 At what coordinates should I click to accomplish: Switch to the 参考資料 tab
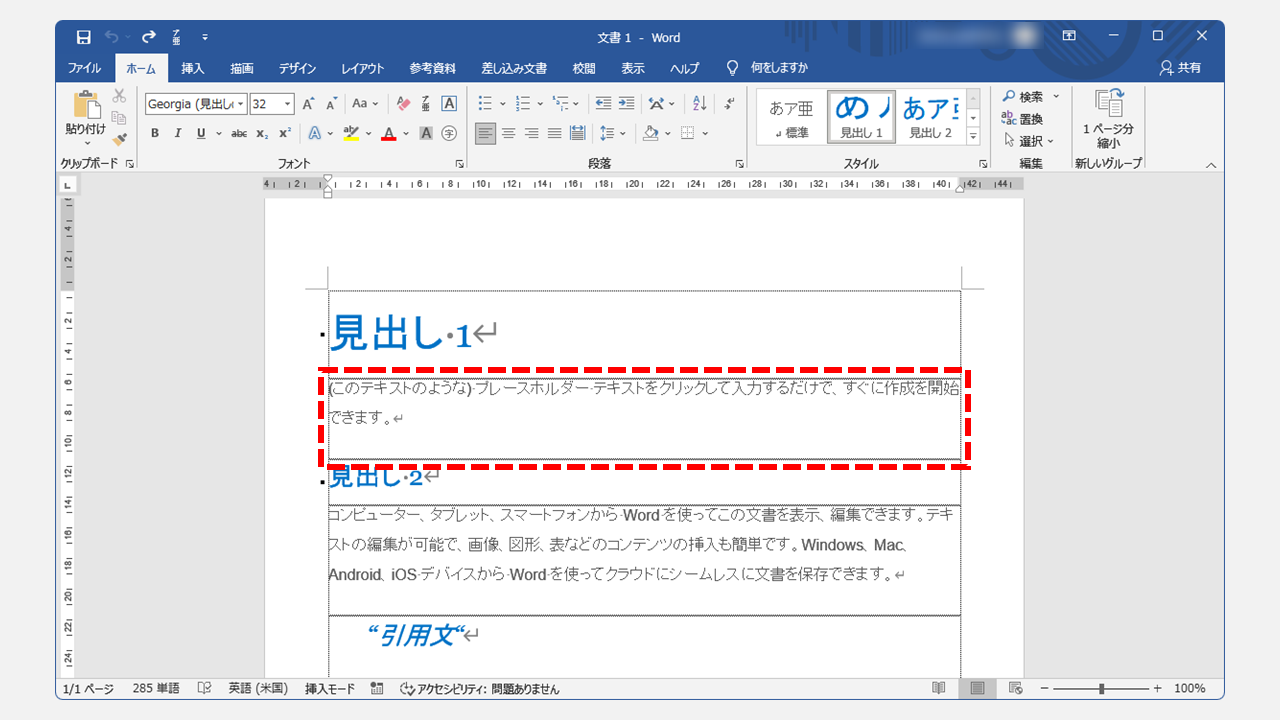pos(432,68)
